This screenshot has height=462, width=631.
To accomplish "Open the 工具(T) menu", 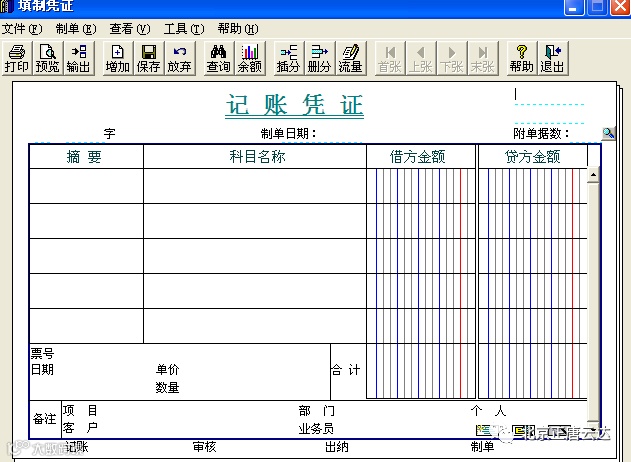I will (x=184, y=29).
